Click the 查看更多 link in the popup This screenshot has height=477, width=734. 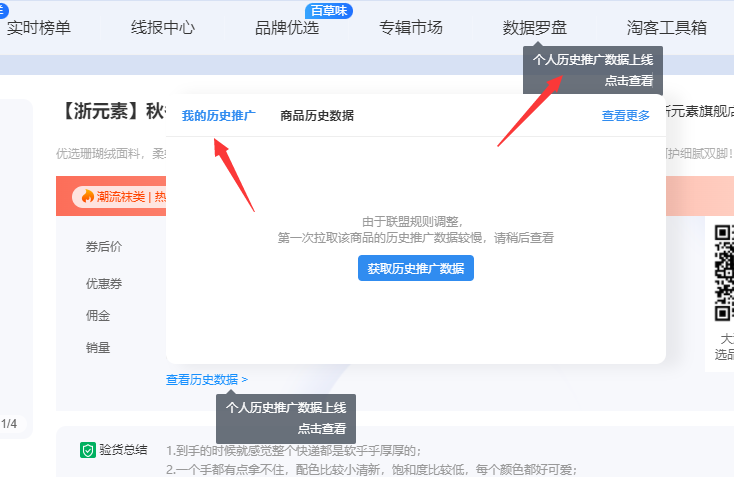click(x=626, y=116)
